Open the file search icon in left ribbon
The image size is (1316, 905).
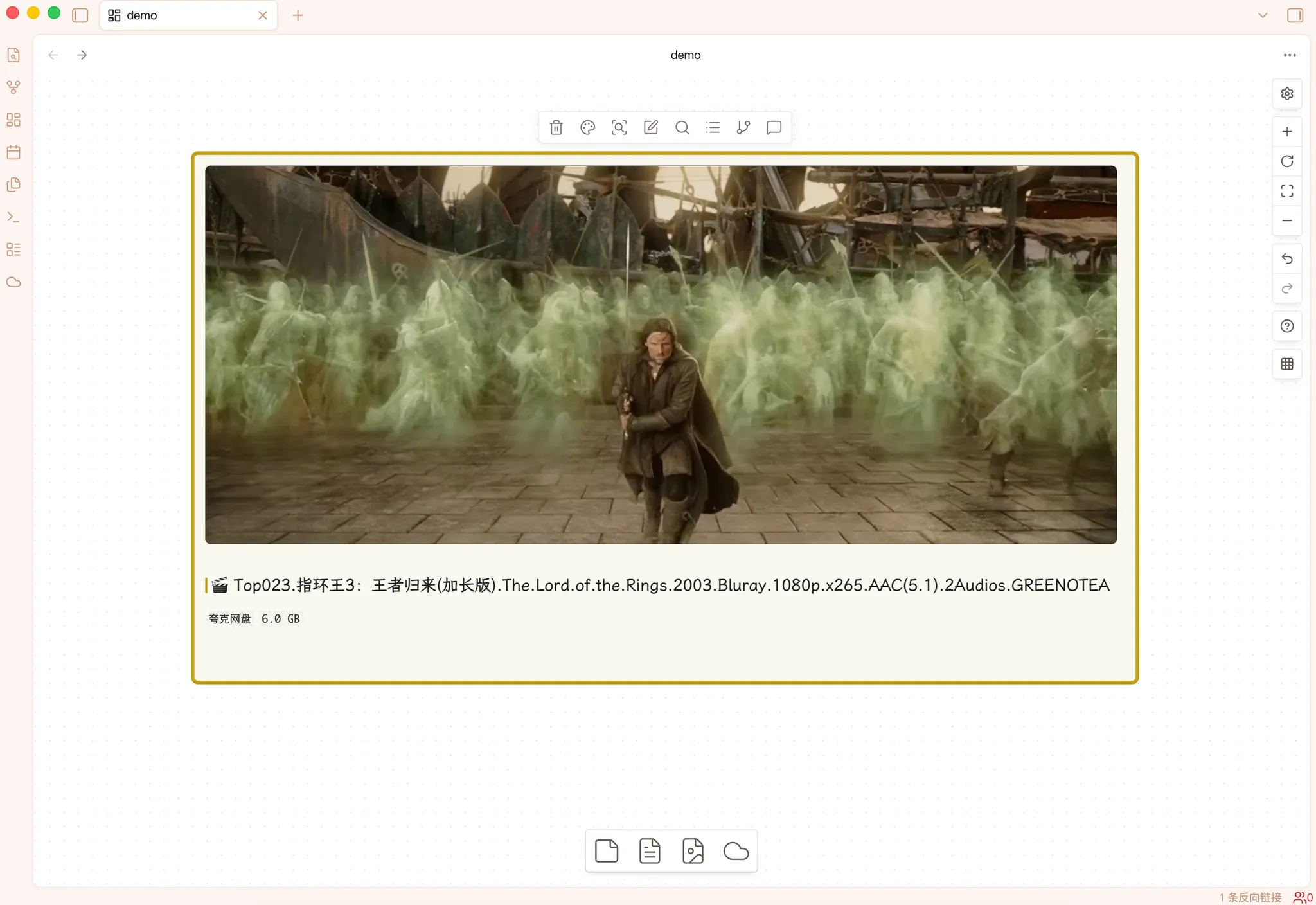tap(13, 55)
